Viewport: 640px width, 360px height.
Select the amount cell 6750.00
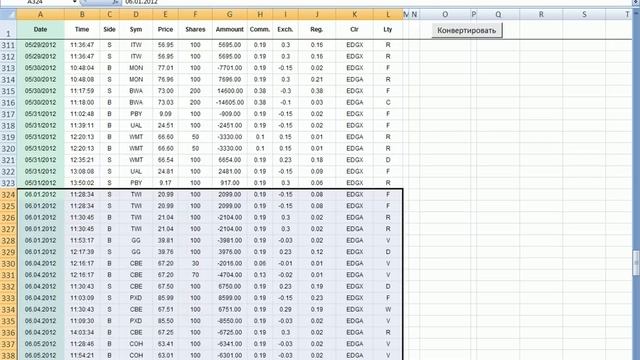click(x=229, y=287)
